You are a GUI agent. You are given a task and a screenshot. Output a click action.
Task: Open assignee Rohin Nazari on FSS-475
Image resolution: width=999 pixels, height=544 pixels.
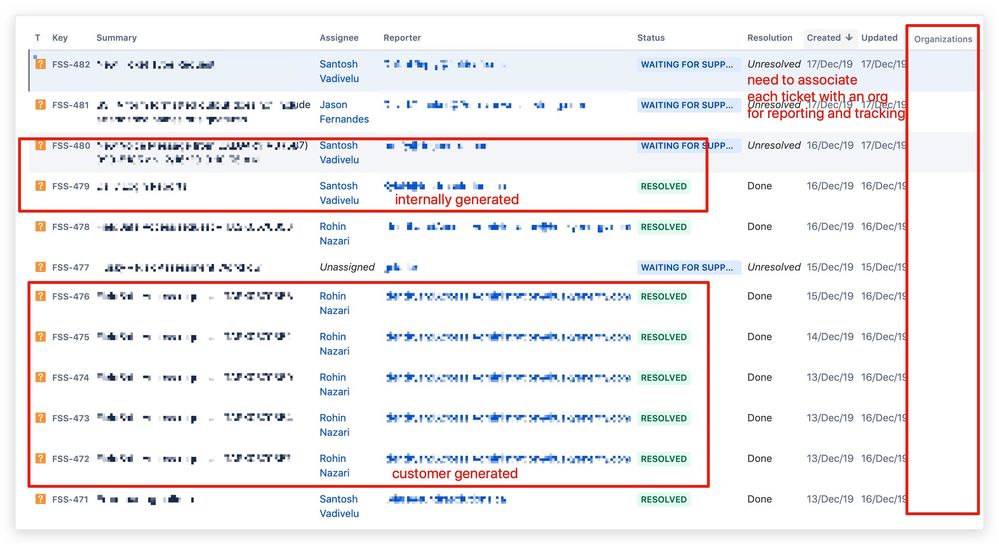[x=334, y=344]
